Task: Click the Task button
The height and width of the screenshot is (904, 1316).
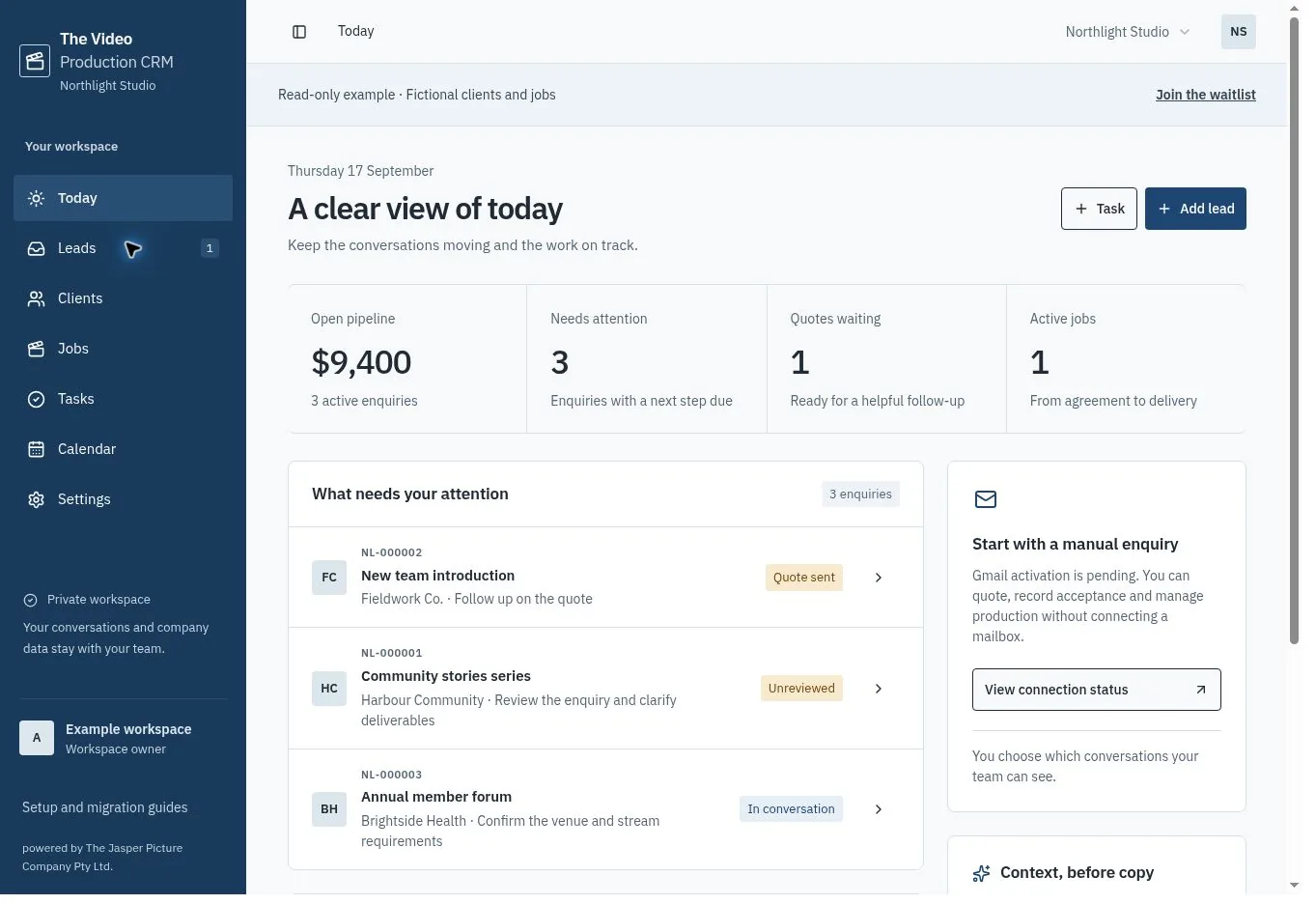Action: pos(1099,209)
